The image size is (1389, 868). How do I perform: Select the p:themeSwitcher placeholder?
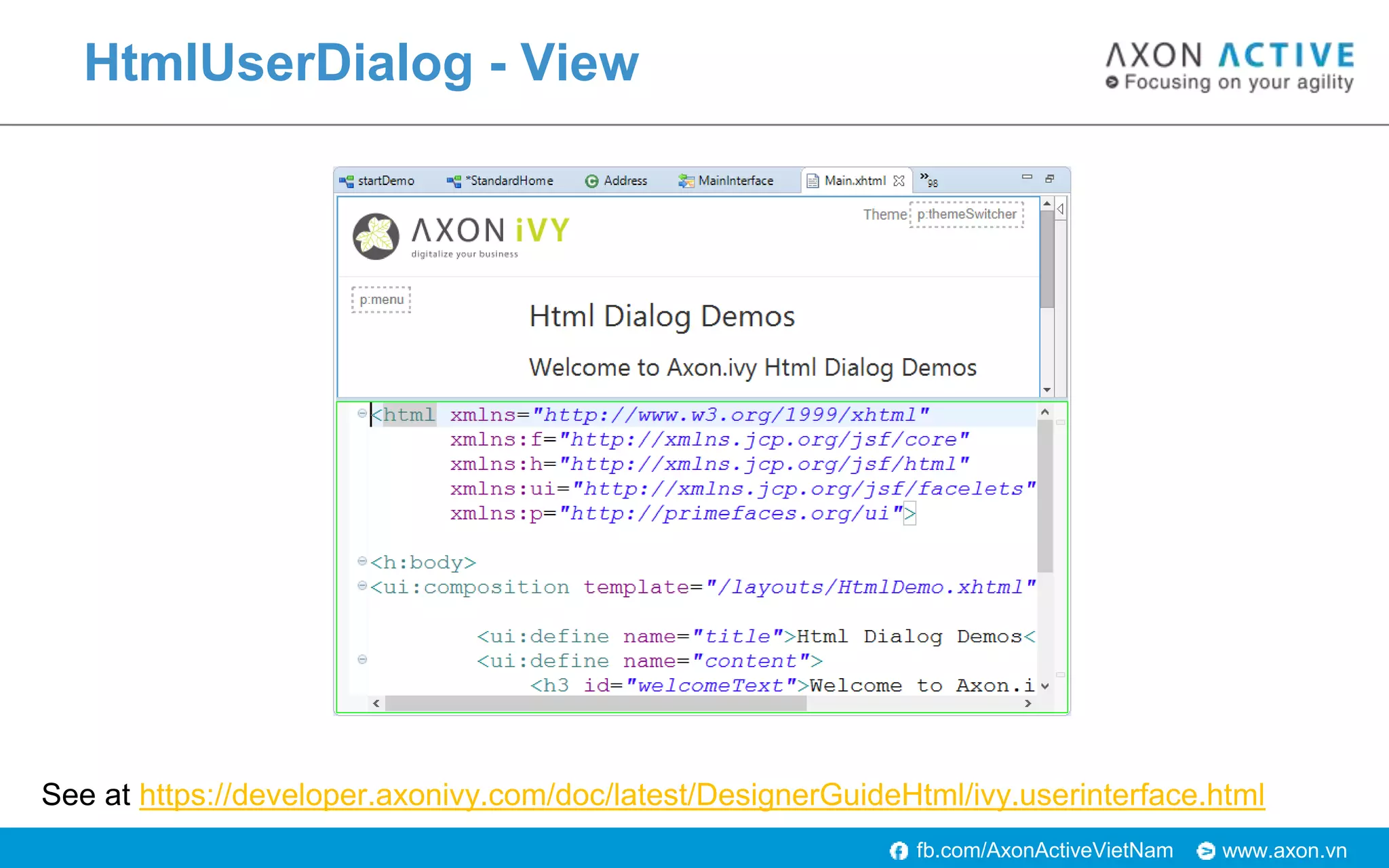[966, 214]
